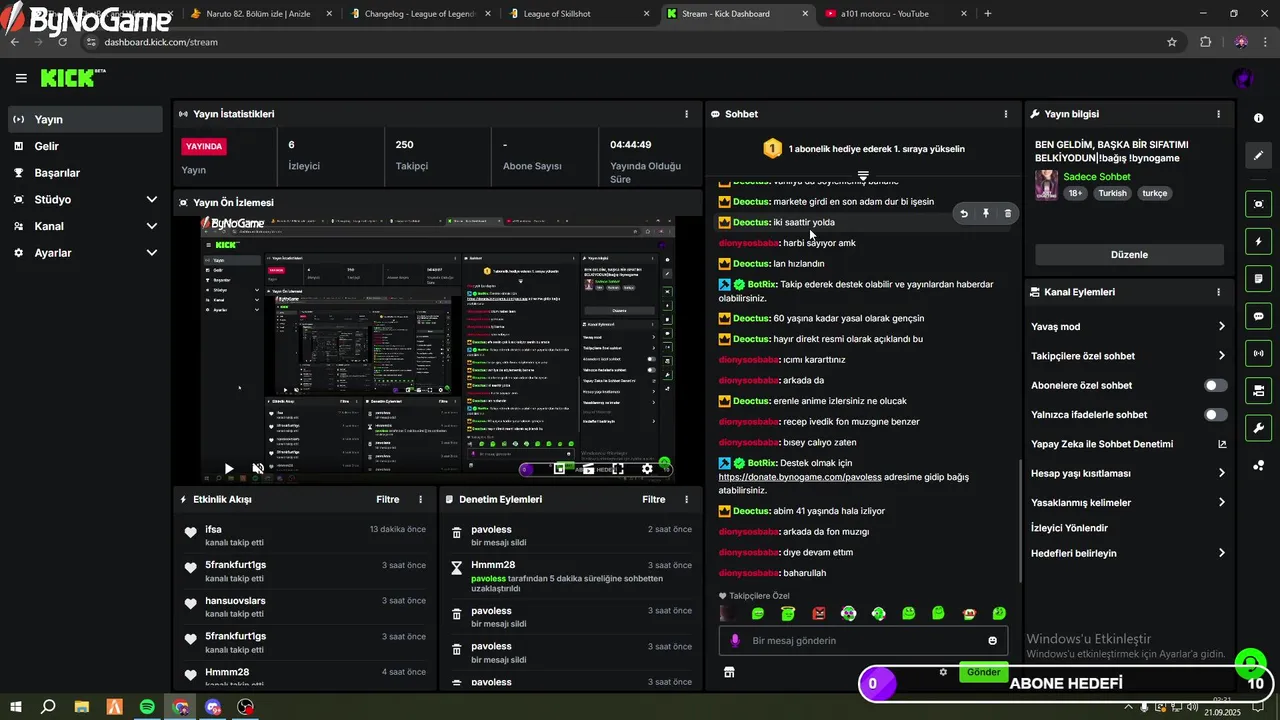Click the wrench icon in right sidebar
The image size is (1280, 720).
1258,428
